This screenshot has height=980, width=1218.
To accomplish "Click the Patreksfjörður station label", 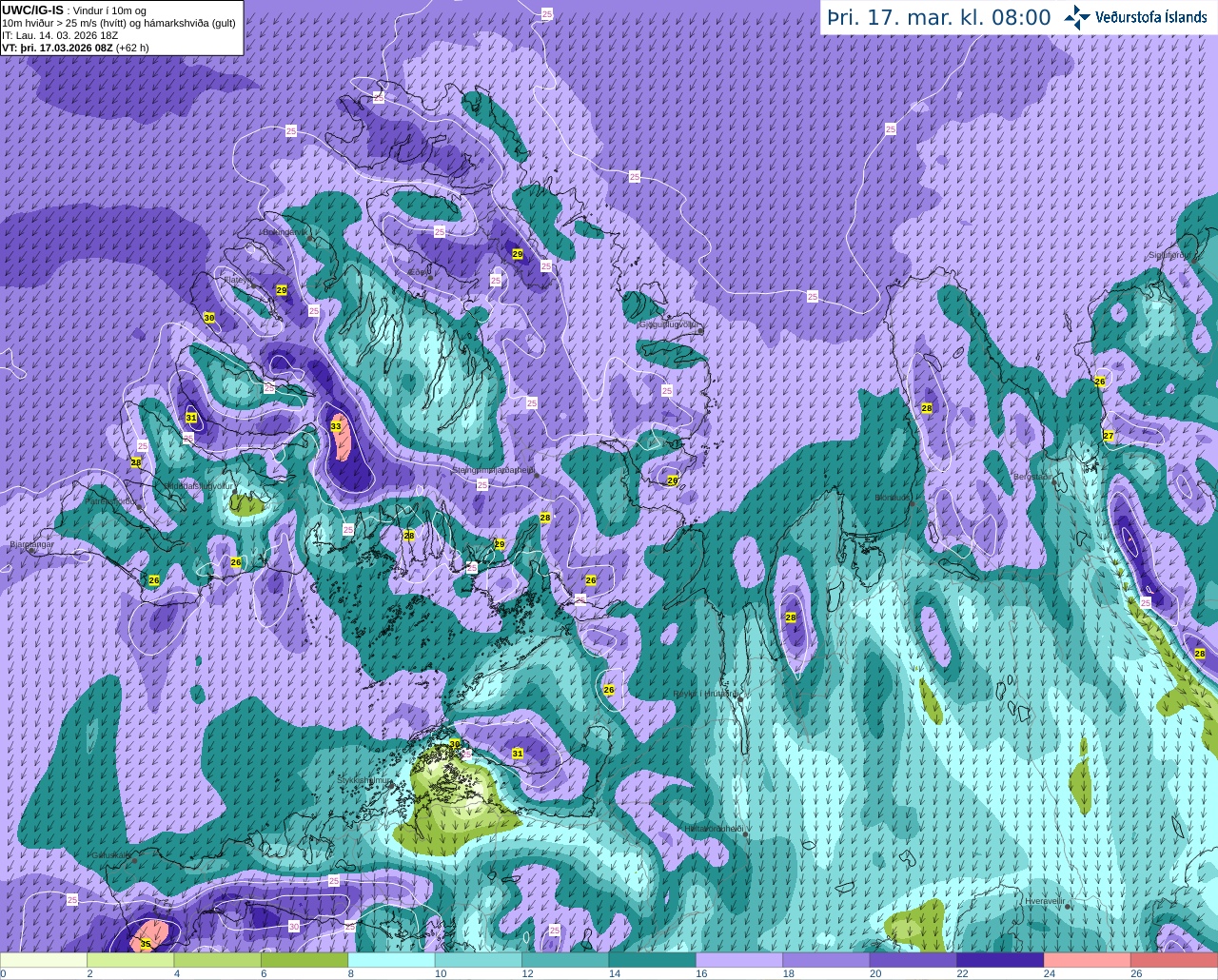I will click(111, 501).
